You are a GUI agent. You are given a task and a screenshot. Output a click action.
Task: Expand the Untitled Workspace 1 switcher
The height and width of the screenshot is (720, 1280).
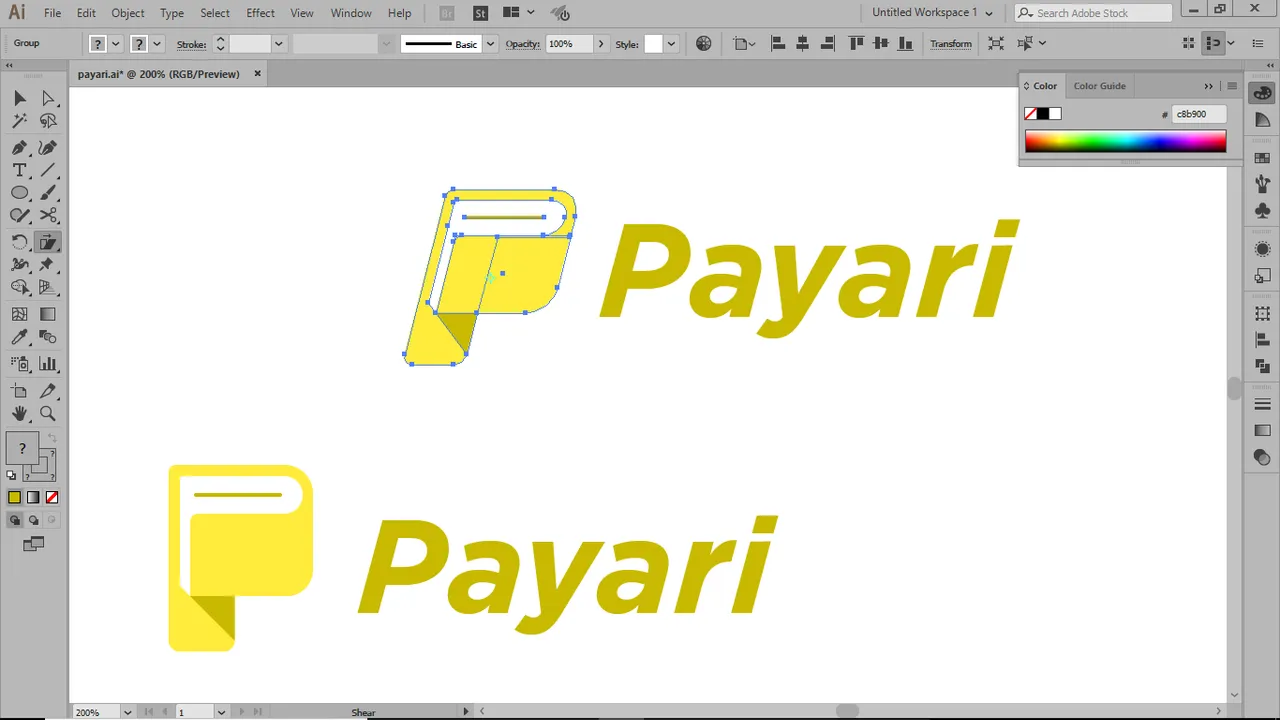click(932, 13)
